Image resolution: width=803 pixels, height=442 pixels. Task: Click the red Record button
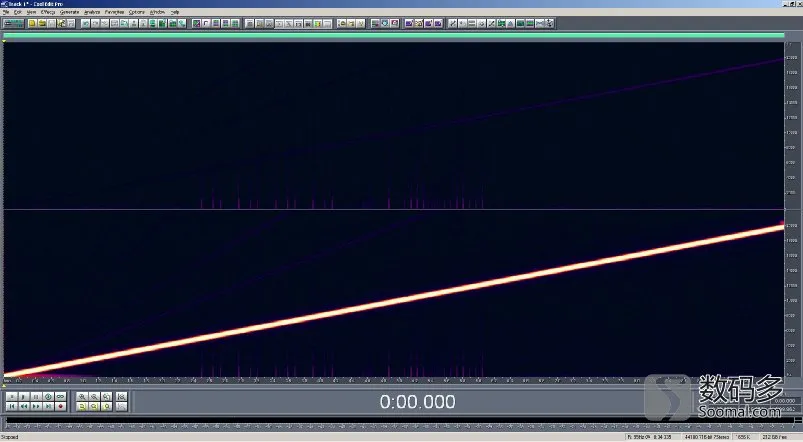[60, 406]
